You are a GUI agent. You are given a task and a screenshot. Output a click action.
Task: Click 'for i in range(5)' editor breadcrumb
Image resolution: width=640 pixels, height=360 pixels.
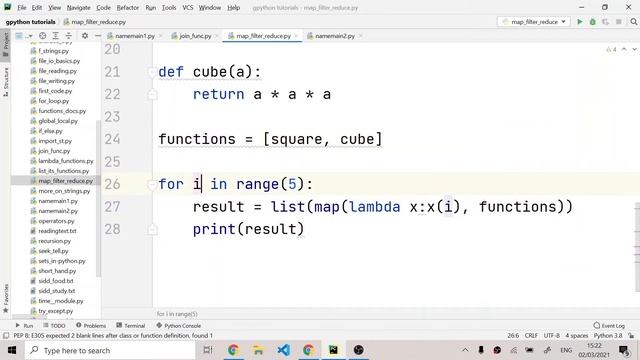click(x=177, y=314)
